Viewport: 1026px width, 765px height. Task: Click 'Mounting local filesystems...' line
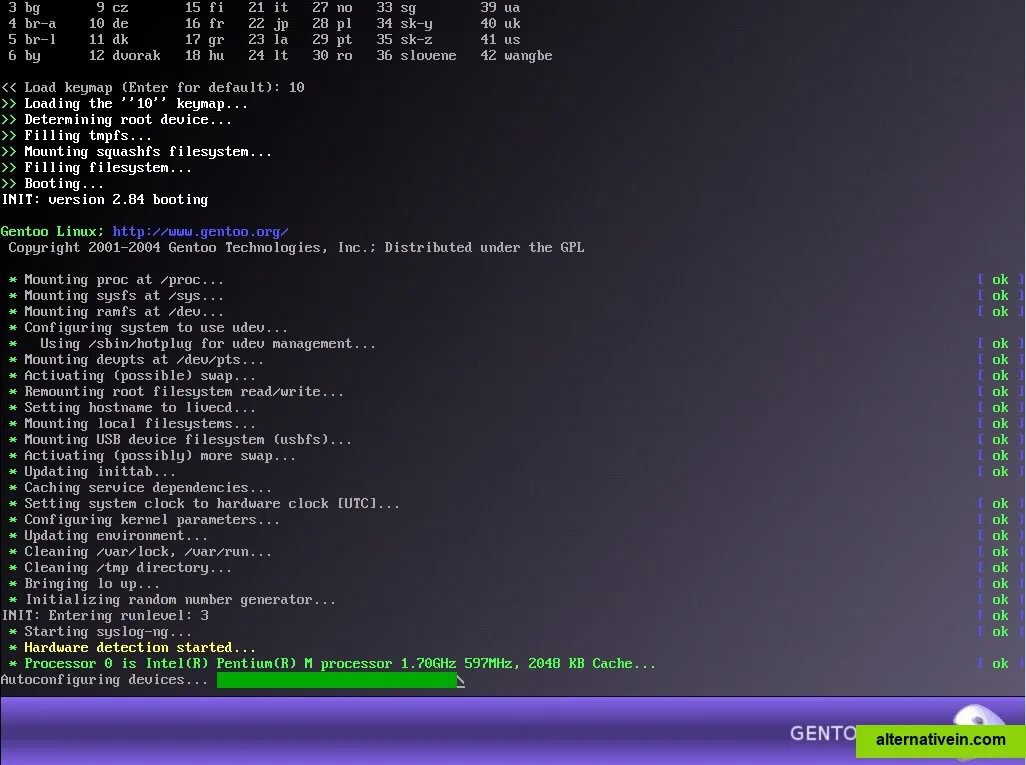(x=132, y=424)
